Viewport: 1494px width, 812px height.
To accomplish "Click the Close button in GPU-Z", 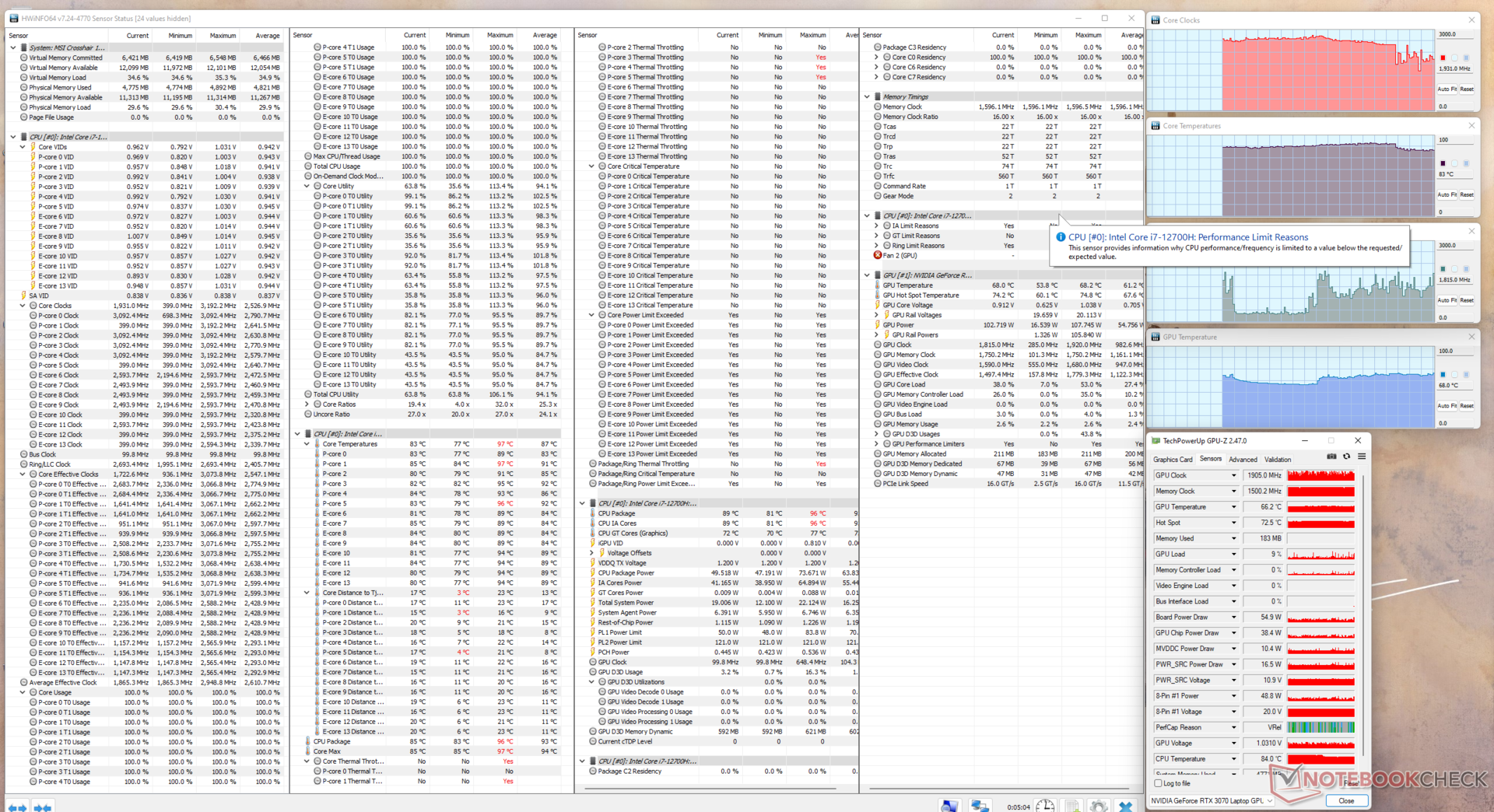I will click(1346, 800).
